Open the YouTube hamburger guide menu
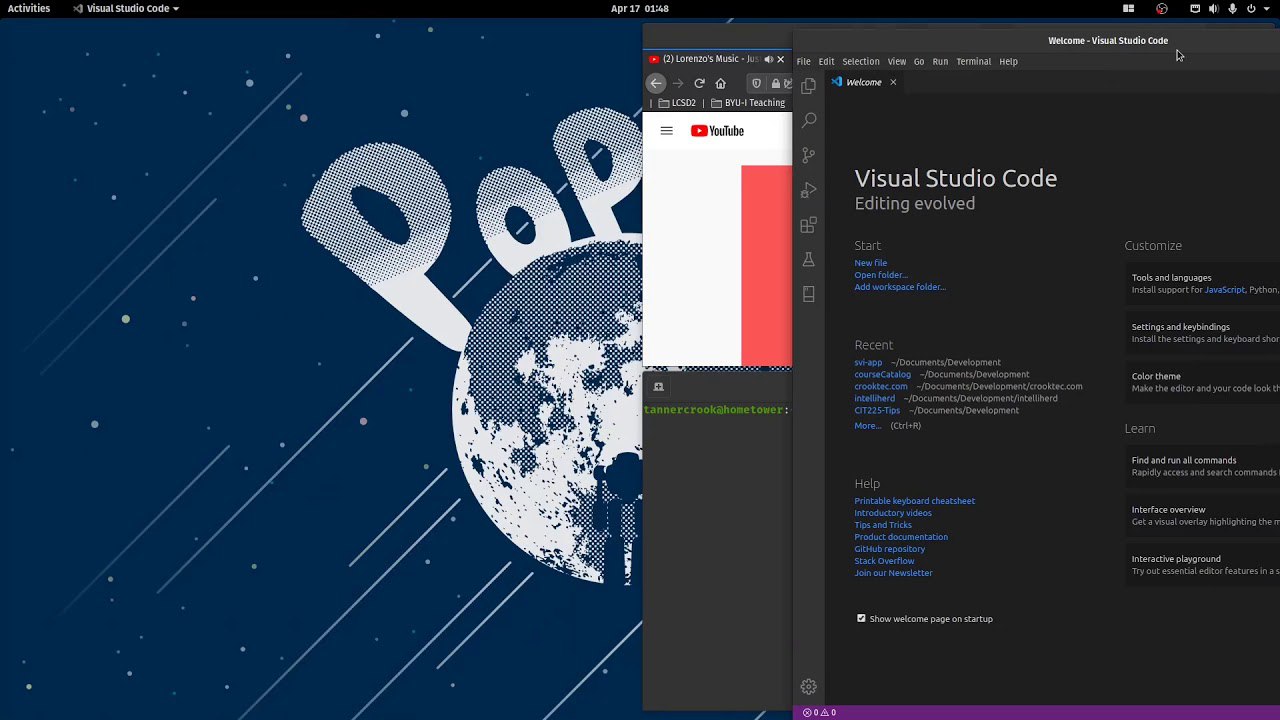Viewport: 1280px width, 720px height. pos(667,131)
